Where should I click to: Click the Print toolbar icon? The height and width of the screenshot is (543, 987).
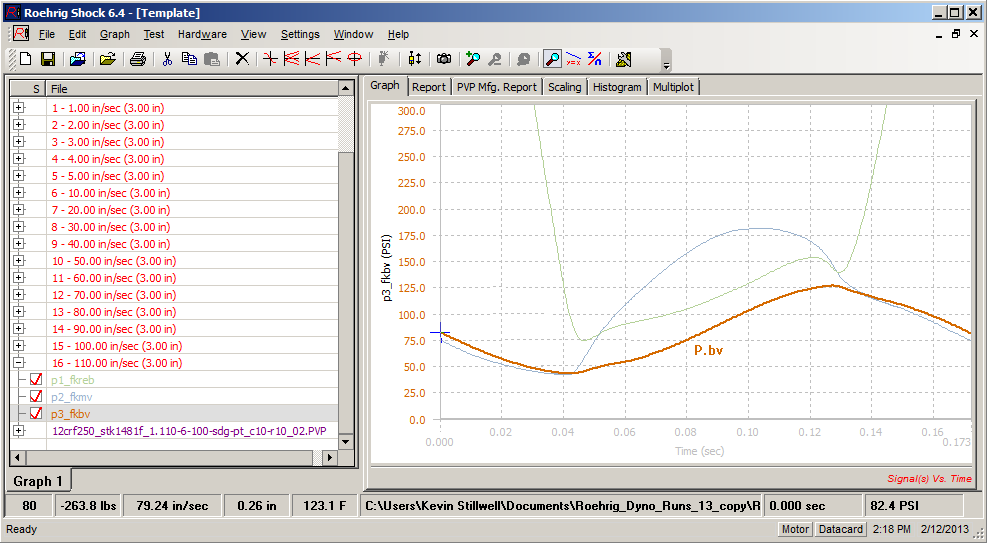138,59
